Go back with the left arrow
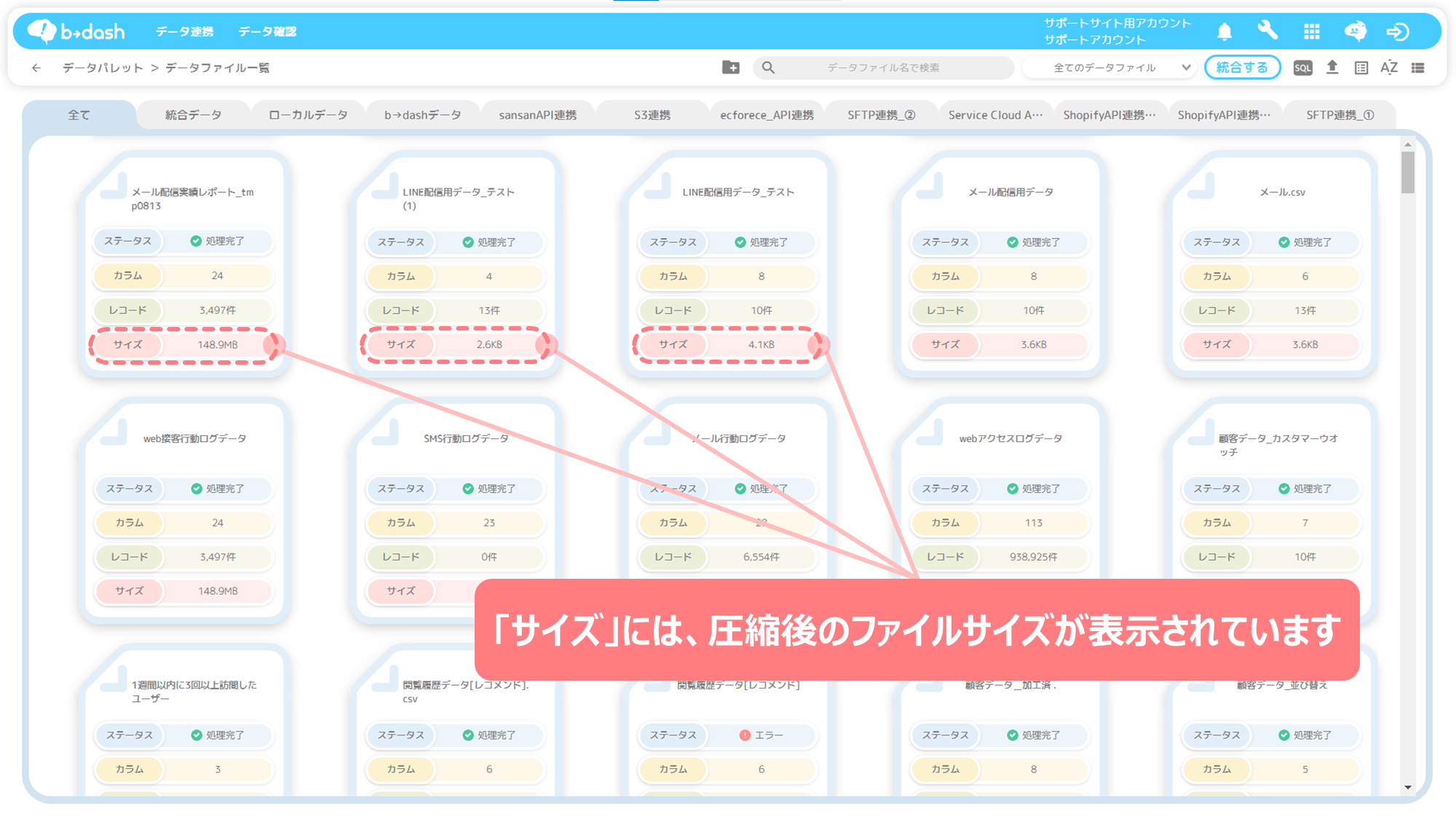This screenshot has width=1456, height=819. [36, 68]
